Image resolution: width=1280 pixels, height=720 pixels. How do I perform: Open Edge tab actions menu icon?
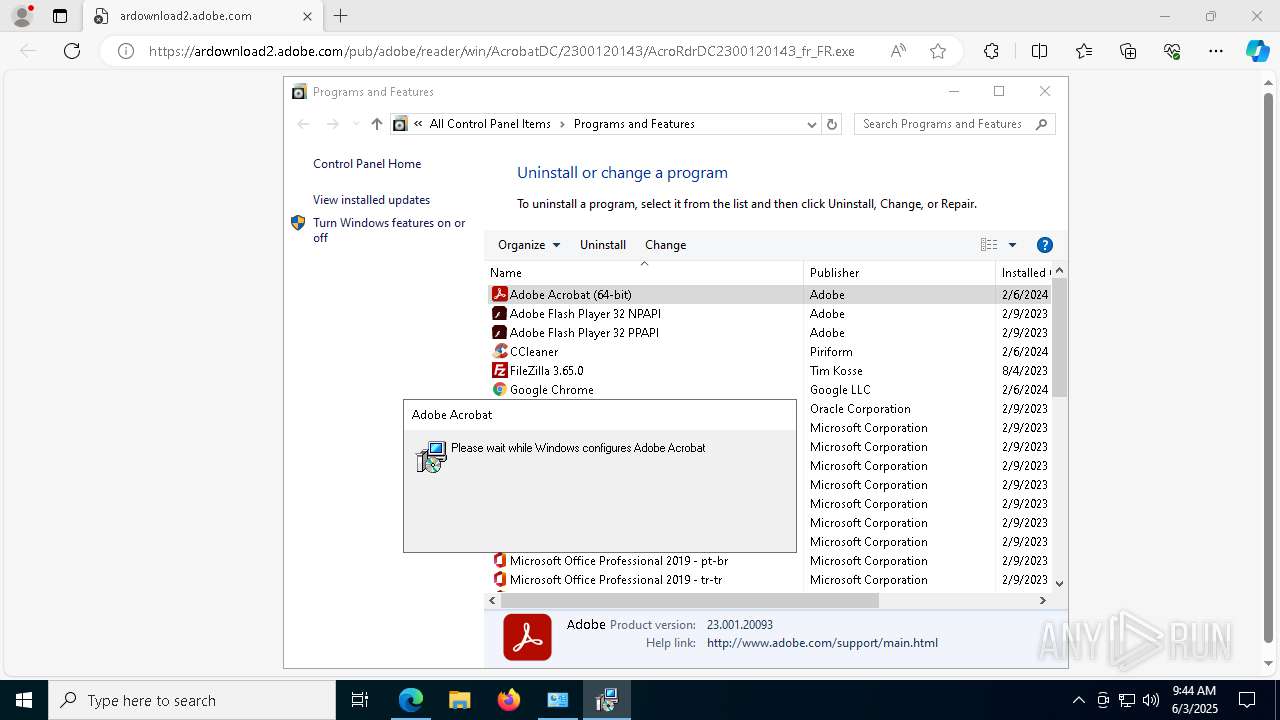(x=60, y=16)
